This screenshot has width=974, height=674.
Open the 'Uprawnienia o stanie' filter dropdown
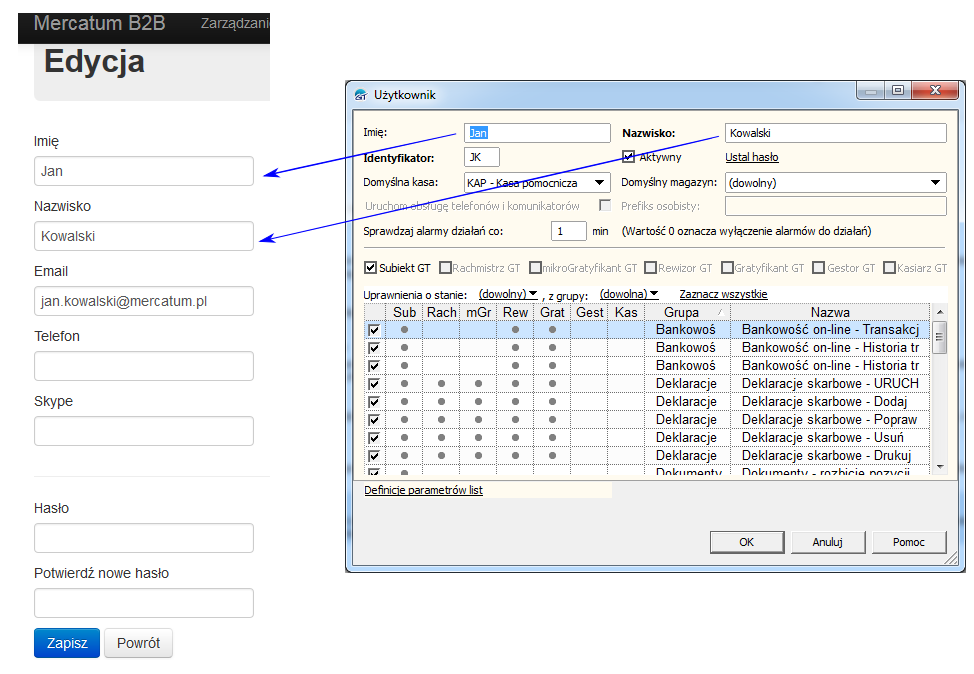click(508, 294)
